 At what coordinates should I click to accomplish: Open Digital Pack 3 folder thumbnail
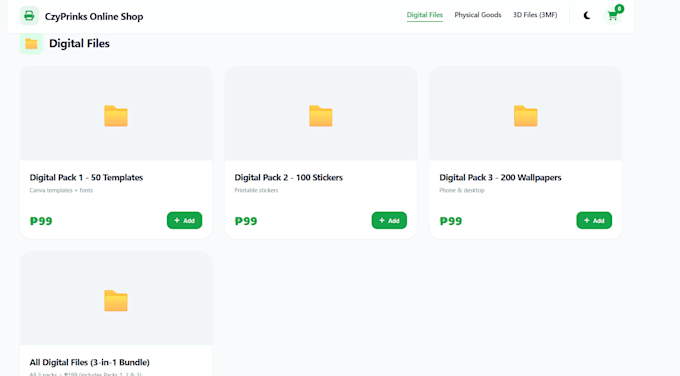pyautogui.click(x=526, y=116)
